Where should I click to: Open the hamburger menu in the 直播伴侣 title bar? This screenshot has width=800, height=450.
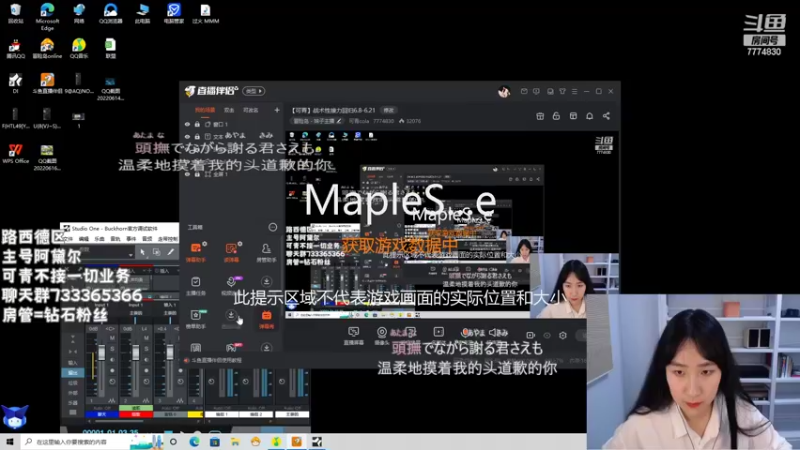[x=574, y=91]
